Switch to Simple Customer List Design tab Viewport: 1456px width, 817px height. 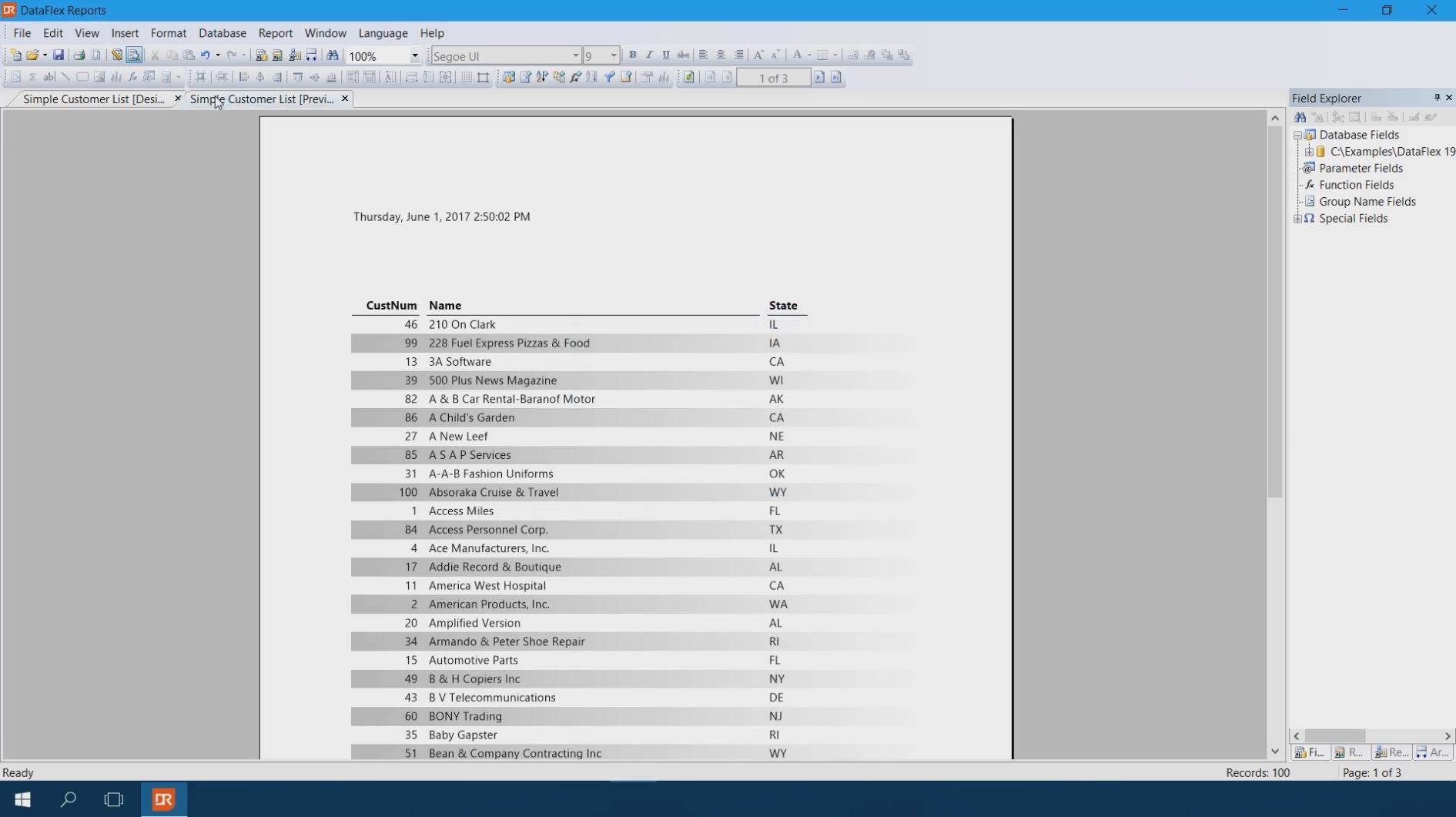pyautogui.click(x=94, y=99)
